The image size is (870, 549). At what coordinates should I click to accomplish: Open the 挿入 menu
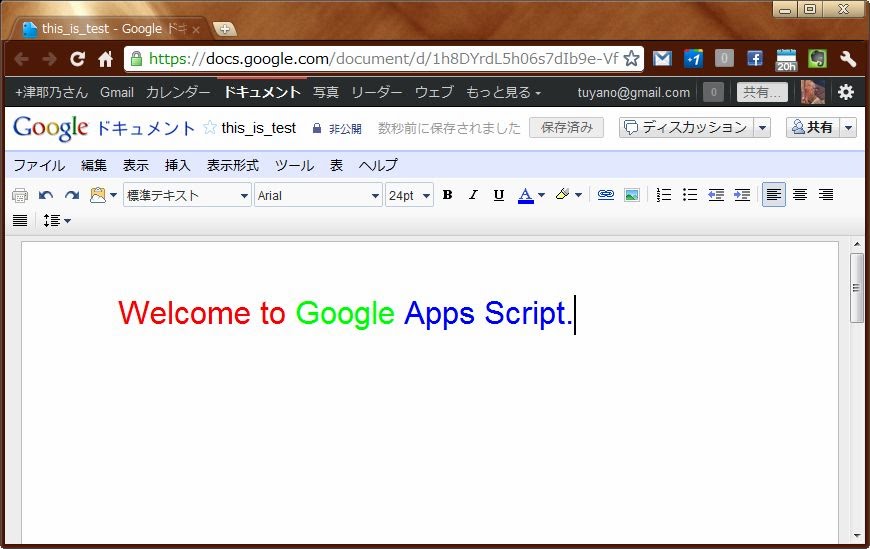(177, 165)
